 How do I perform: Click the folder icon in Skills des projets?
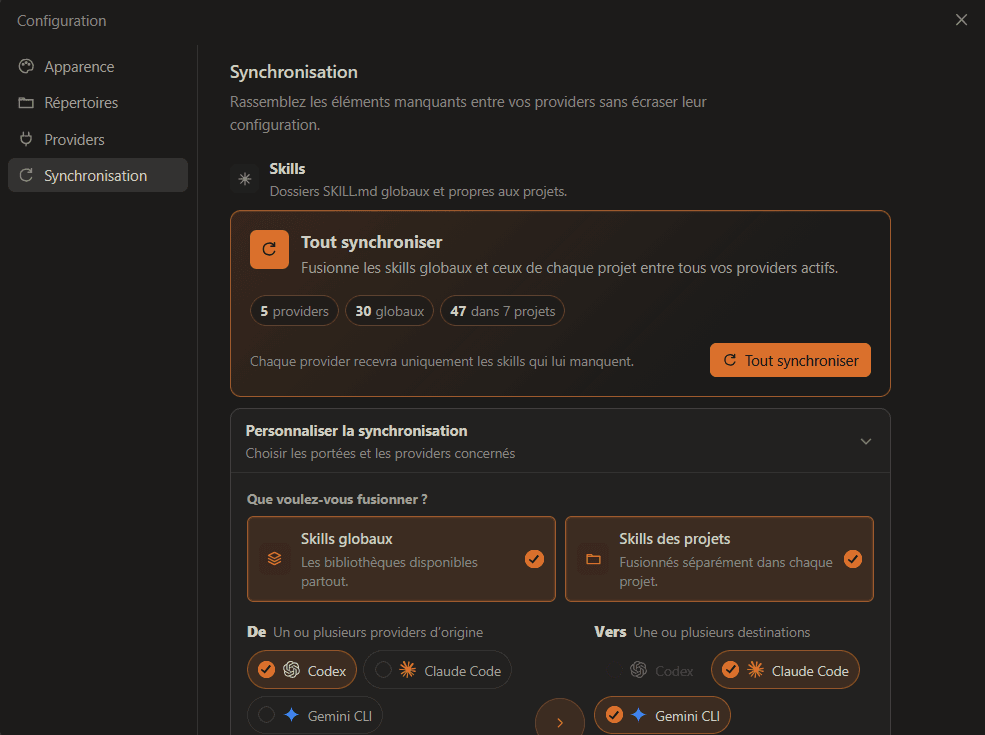tap(593, 558)
